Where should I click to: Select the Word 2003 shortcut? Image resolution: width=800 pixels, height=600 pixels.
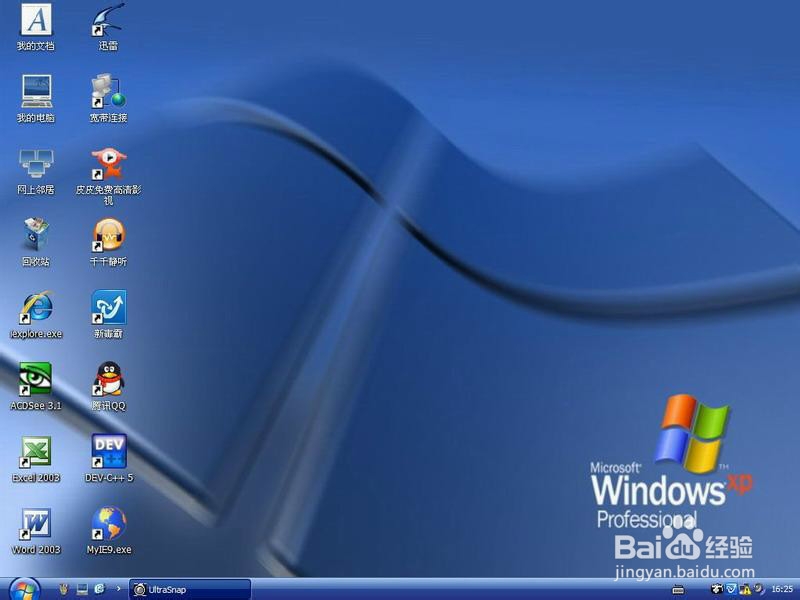pos(36,531)
